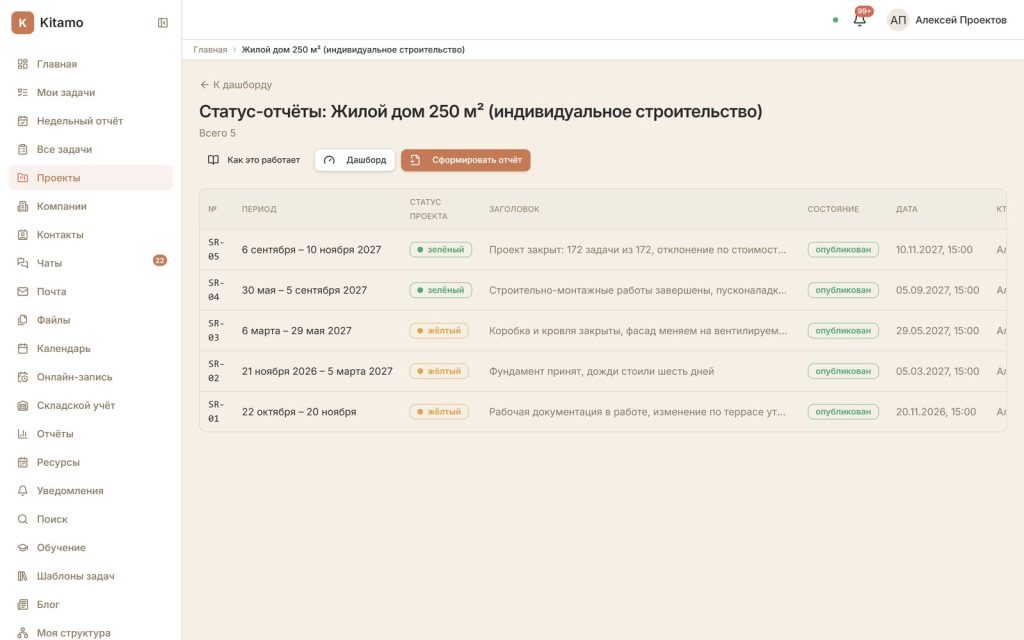Click headline Фундамент принят, дожди стоили шесть дней
The image size is (1024, 640).
(x=601, y=371)
